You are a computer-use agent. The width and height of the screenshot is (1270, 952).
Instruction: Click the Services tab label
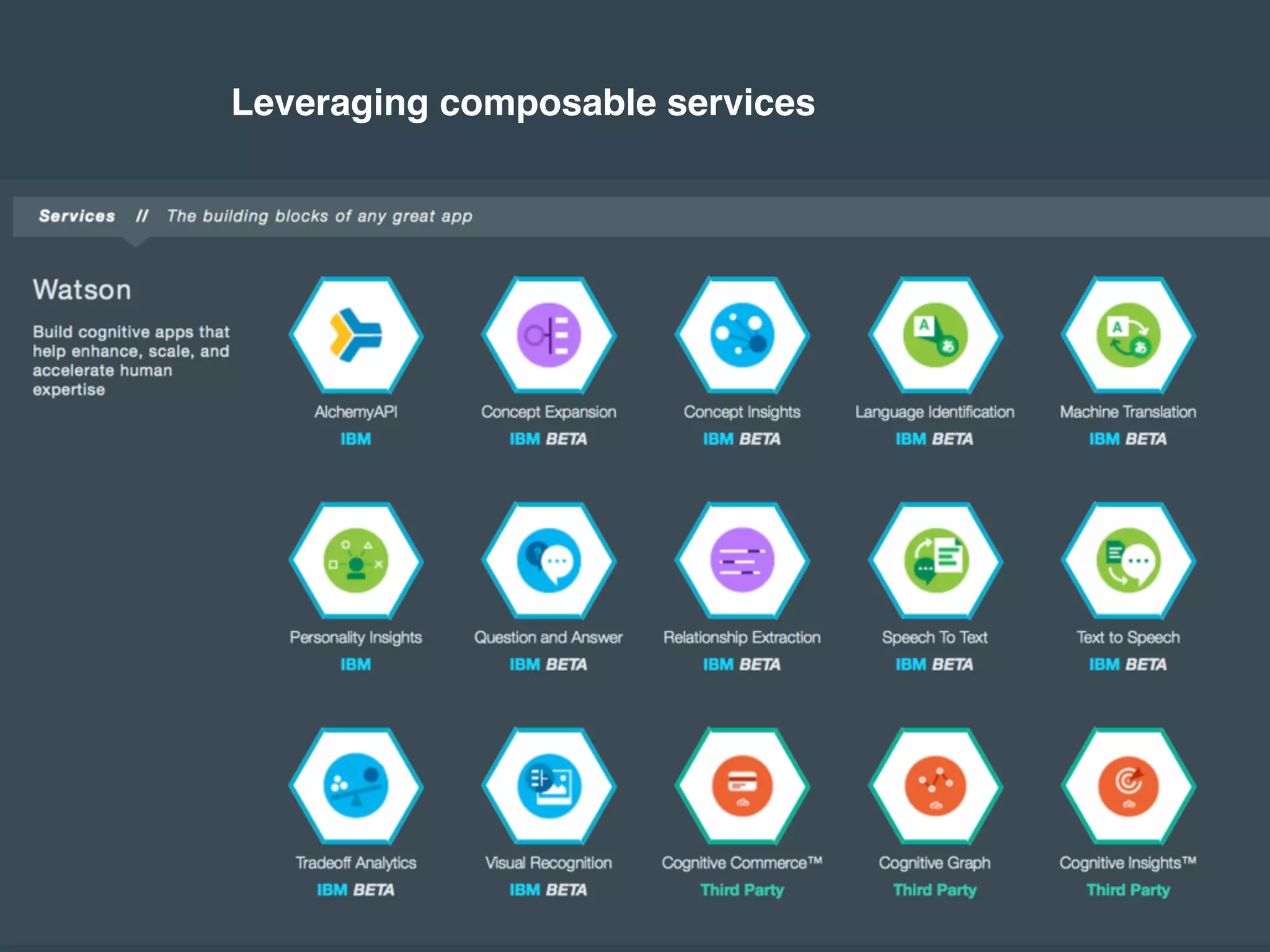[x=77, y=216]
